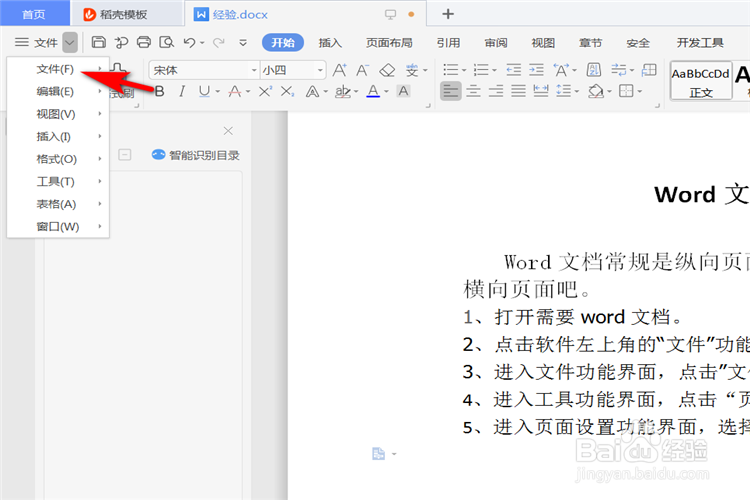Click the Clear formatting eraser icon

coord(387,70)
